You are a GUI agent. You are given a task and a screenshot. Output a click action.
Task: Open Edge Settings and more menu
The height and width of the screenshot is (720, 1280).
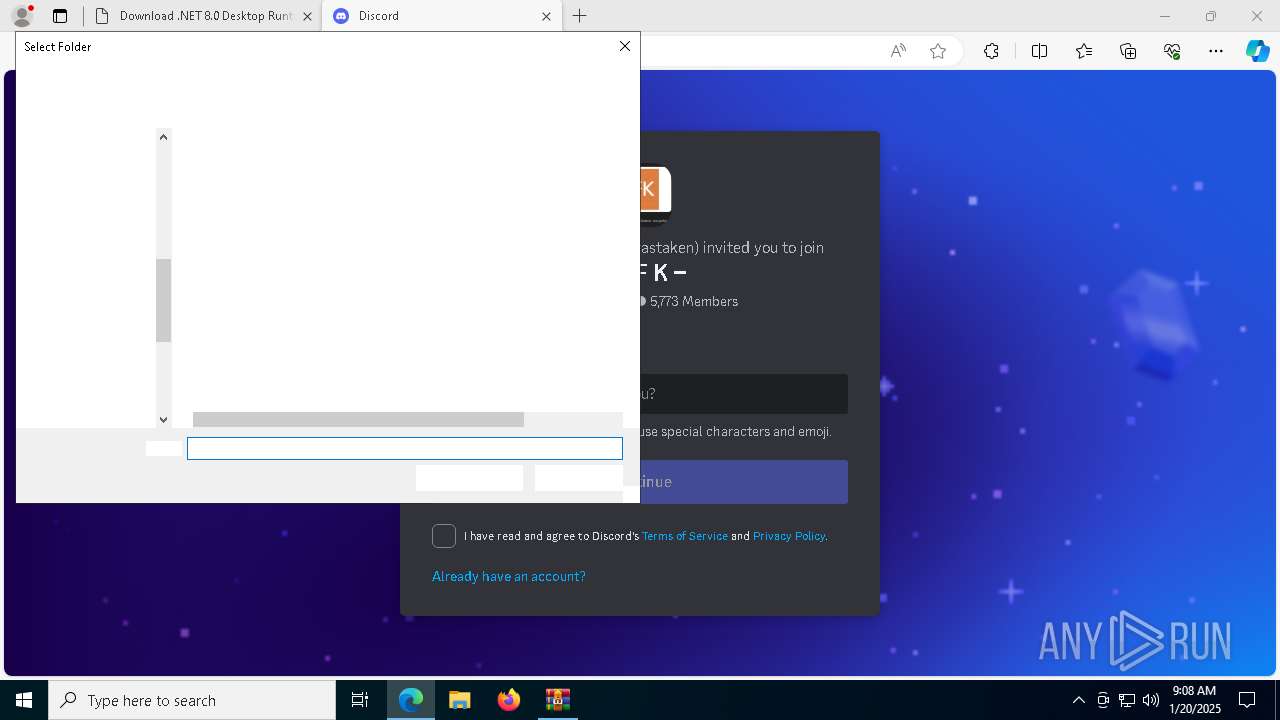1216,51
